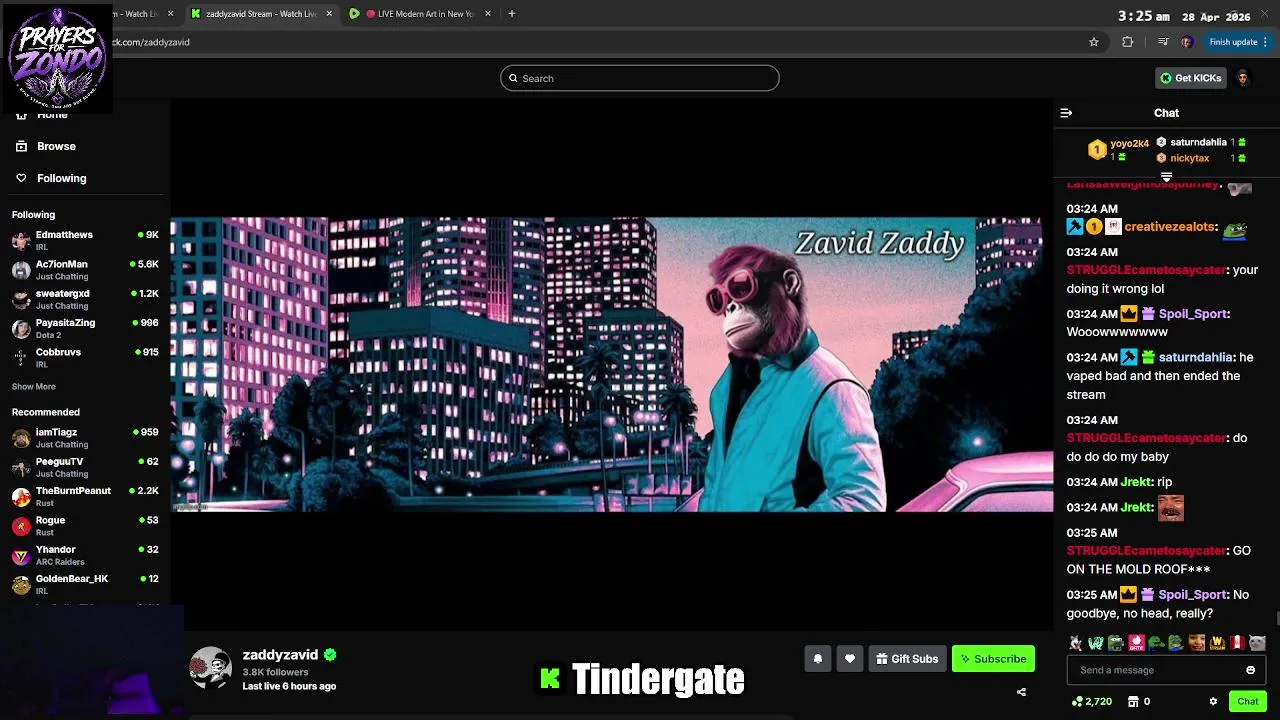The height and width of the screenshot is (720, 1280).
Task: Open PeeguuTV recommended channel
Action: 85,467
